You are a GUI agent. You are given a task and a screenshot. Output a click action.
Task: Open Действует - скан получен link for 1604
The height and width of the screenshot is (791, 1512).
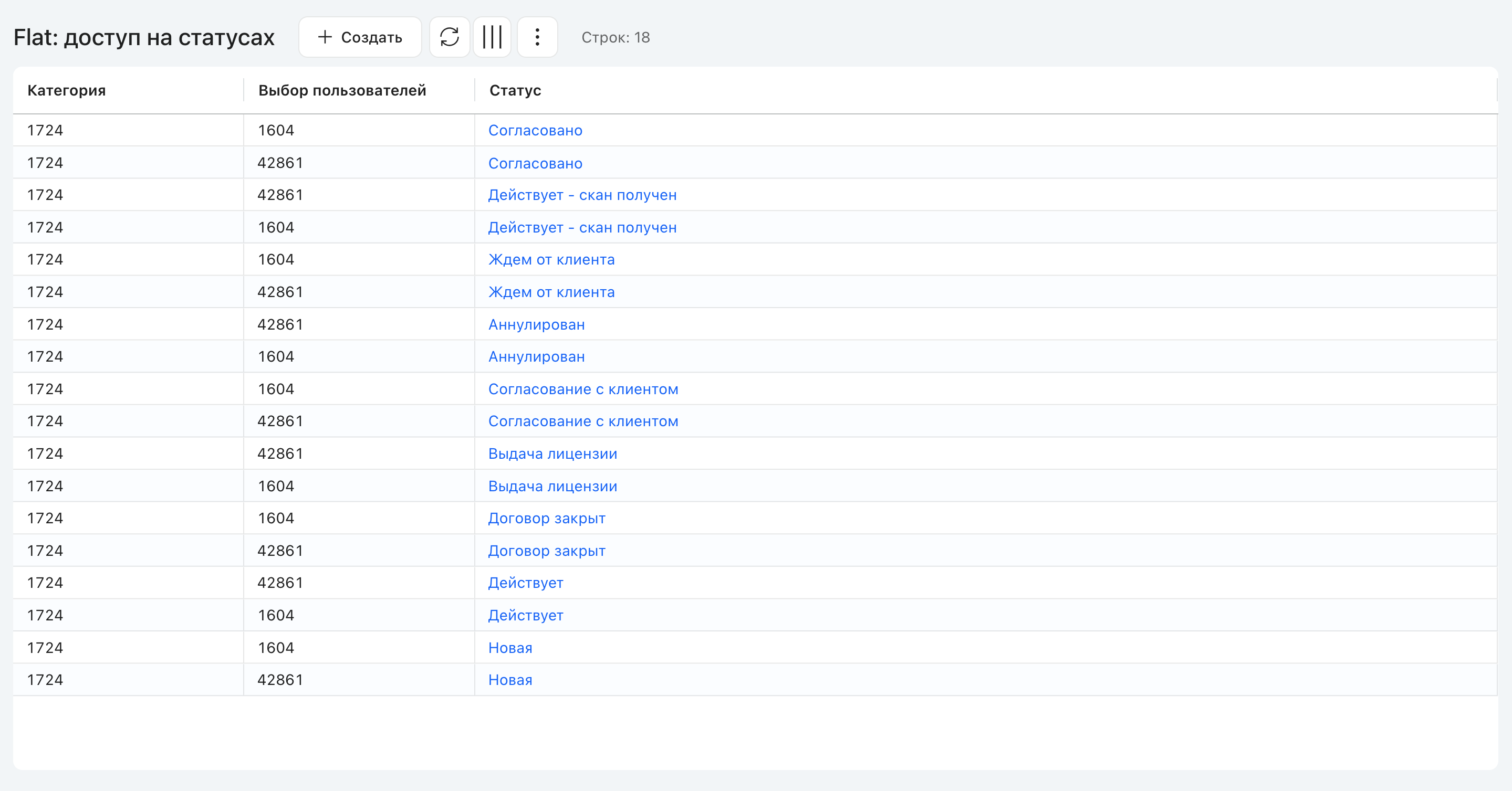click(582, 228)
